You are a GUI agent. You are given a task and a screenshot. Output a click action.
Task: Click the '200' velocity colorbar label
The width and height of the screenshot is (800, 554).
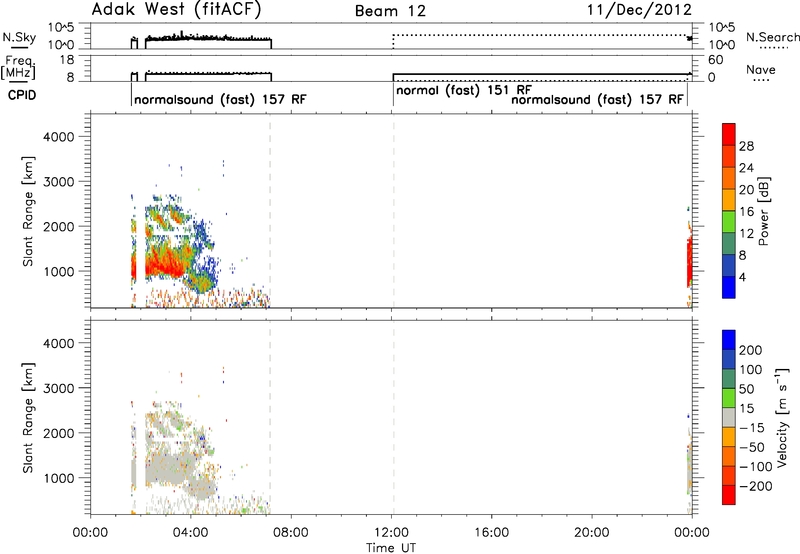pos(751,350)
